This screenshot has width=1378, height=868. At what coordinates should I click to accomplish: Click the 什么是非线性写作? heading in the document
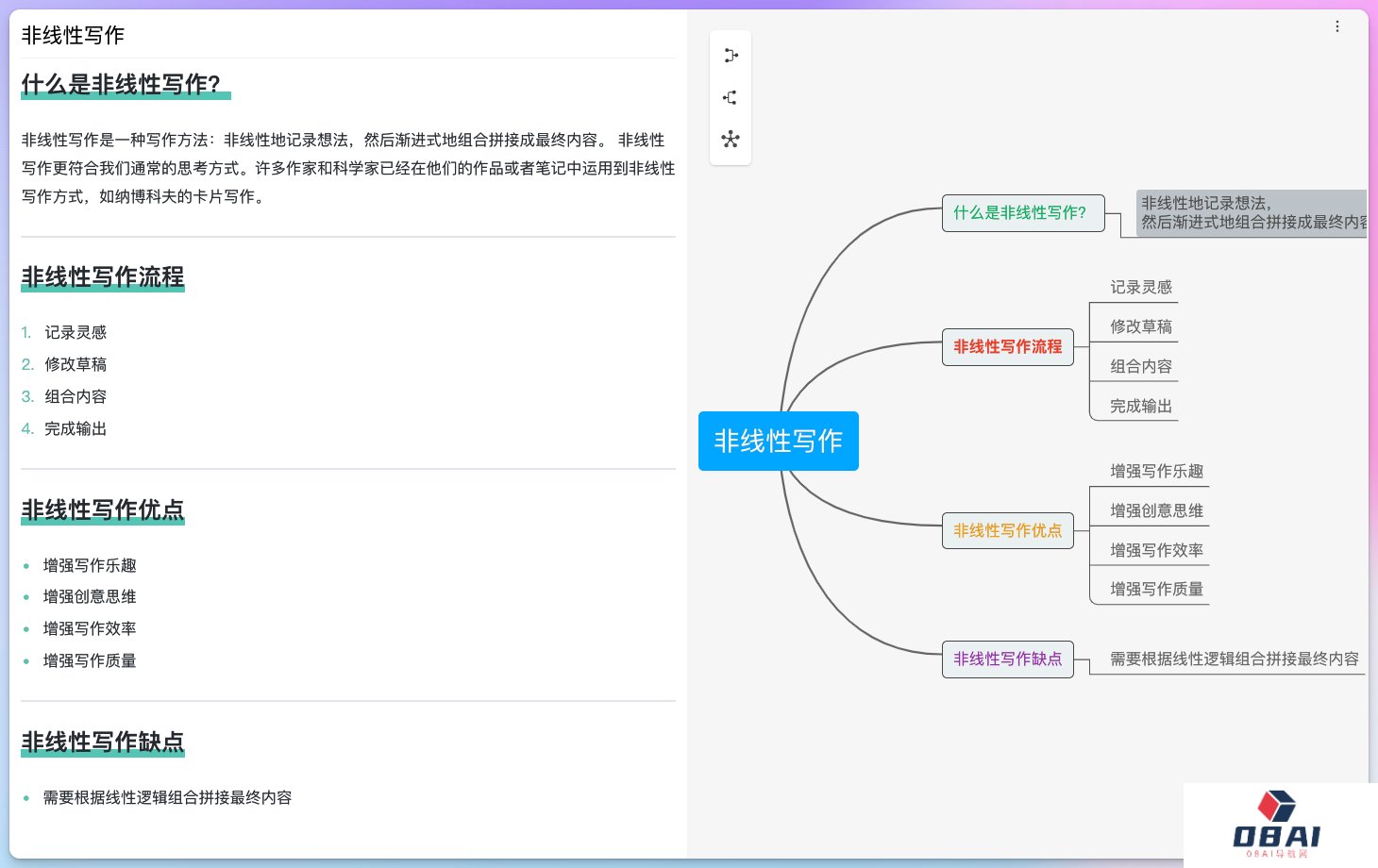[x=121, y=85]
